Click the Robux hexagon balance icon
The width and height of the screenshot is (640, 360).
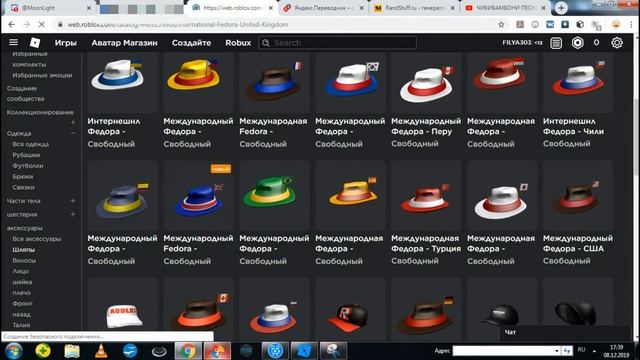578,42
